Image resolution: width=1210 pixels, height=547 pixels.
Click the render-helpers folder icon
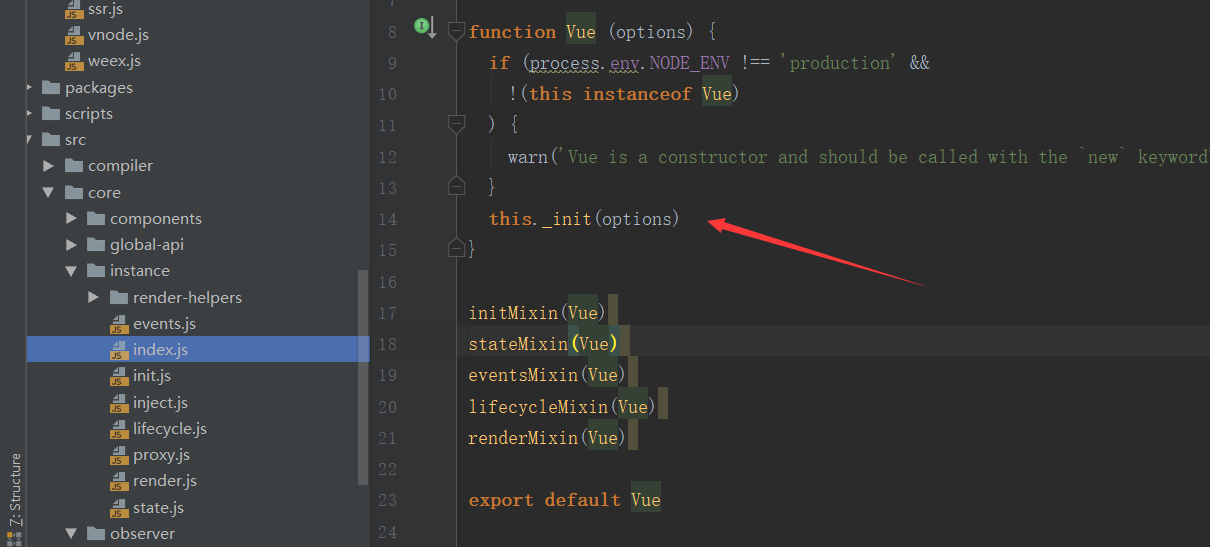pos(118,297)
